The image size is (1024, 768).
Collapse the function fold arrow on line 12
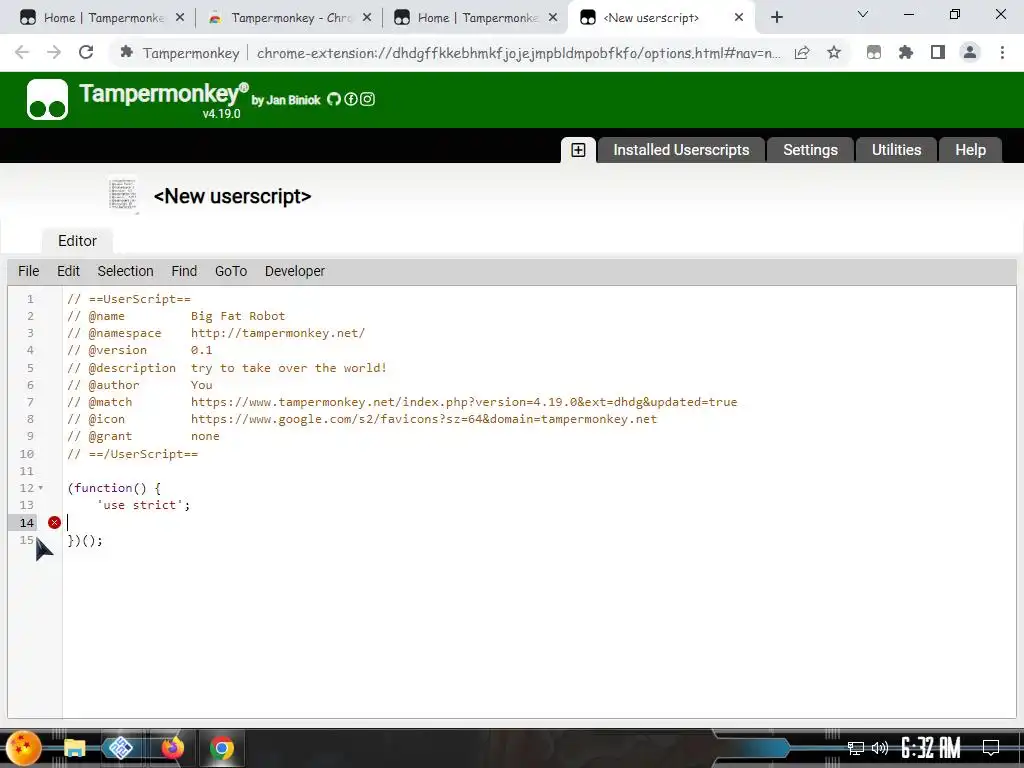(40, 488)
